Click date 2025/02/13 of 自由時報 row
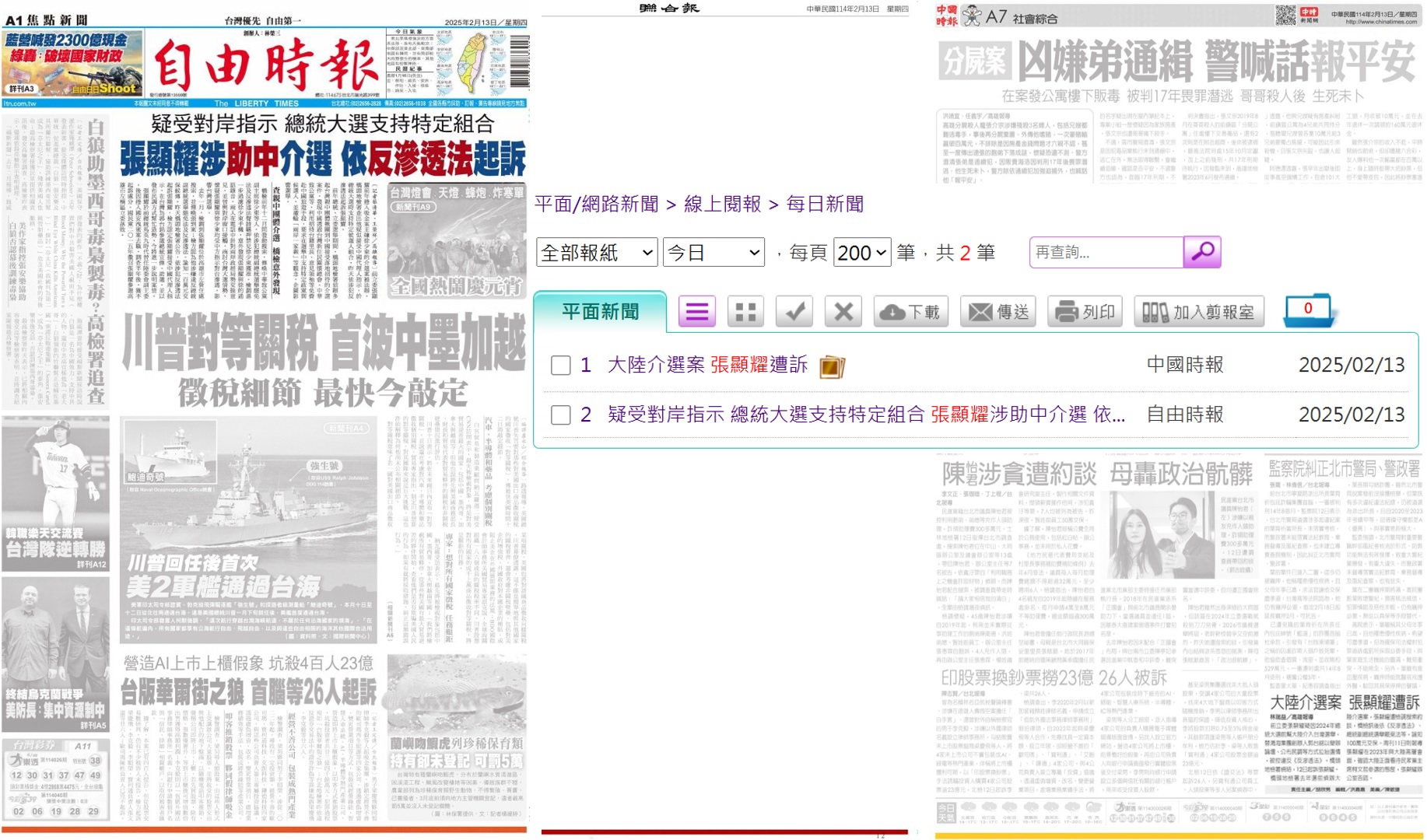Viewport: 1427px width, 840px height. (1352, 415)
